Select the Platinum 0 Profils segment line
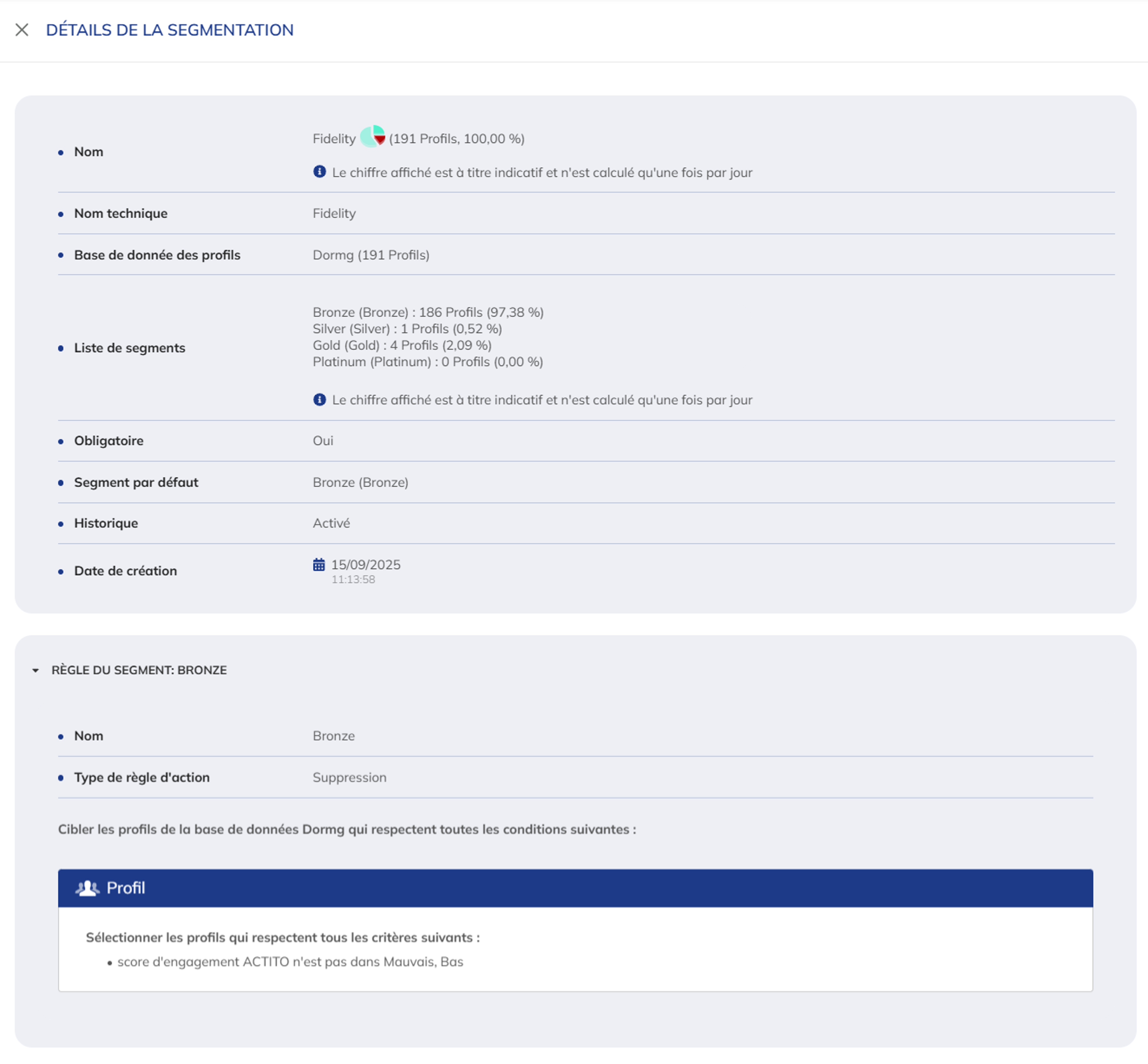 pos(428,362)
